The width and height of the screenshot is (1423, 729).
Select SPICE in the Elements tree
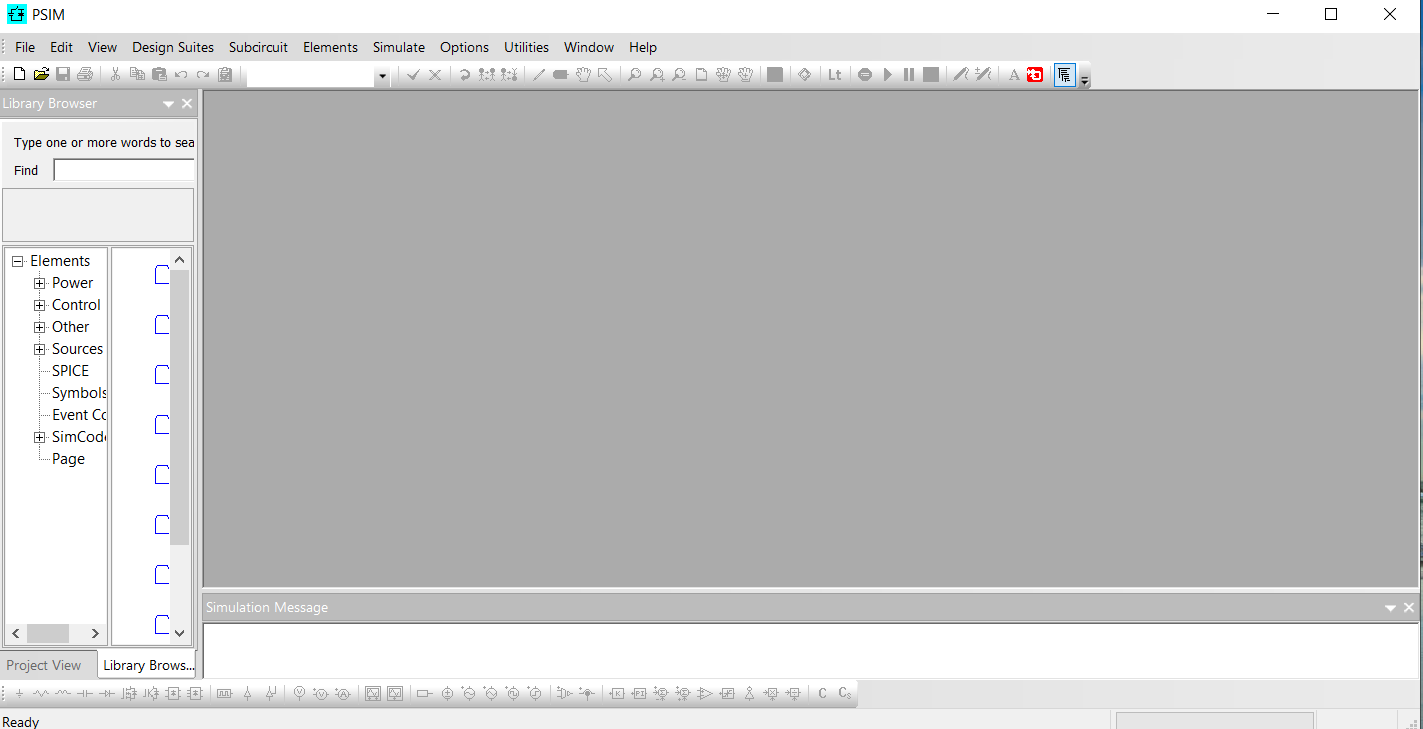pyautogui.click(x=70, y=370)
